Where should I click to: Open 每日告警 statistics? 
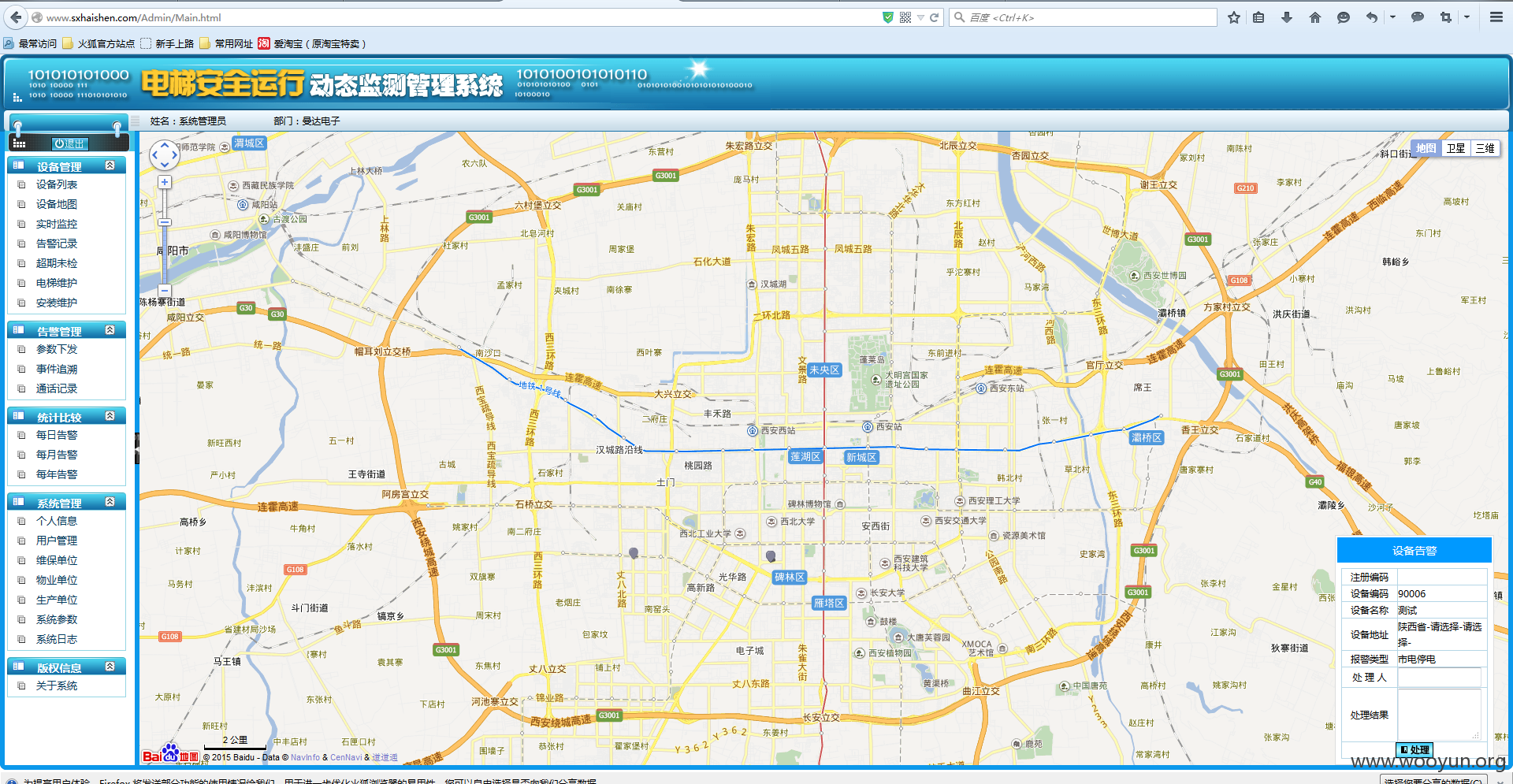coord(57,435)
